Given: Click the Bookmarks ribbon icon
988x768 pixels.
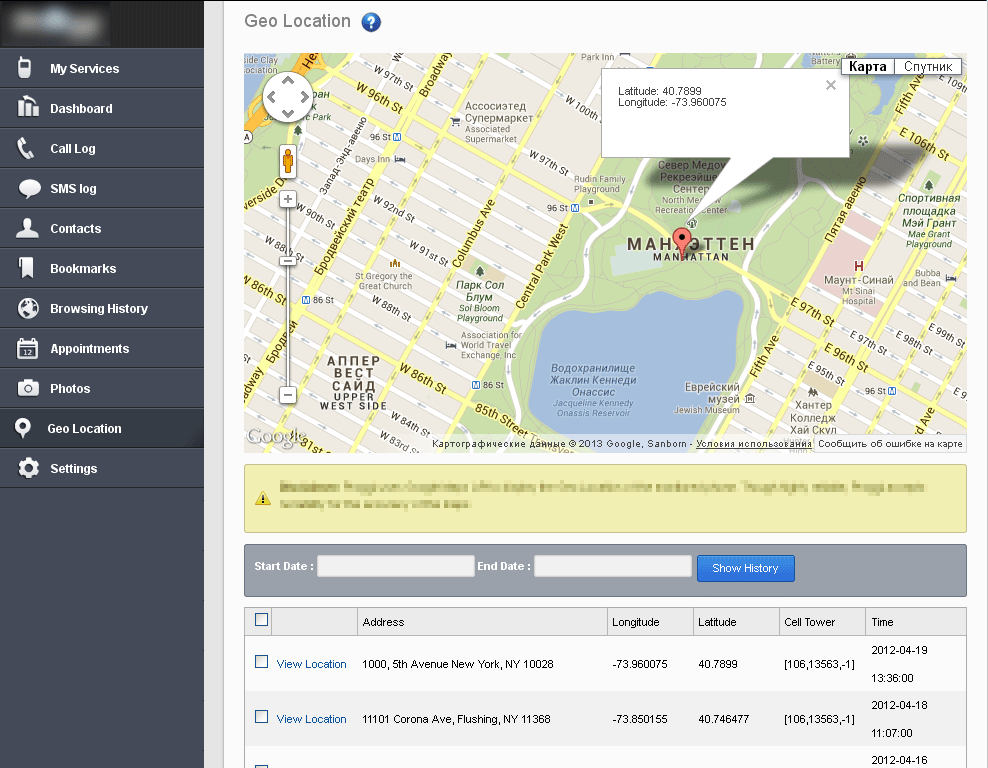Looking at the screenshot, I should point(26,268).
